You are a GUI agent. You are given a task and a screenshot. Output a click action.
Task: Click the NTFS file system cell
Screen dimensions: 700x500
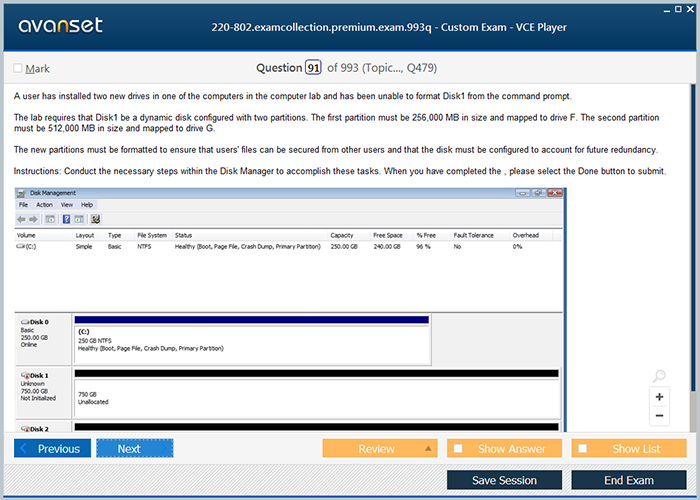pos(144,246)
